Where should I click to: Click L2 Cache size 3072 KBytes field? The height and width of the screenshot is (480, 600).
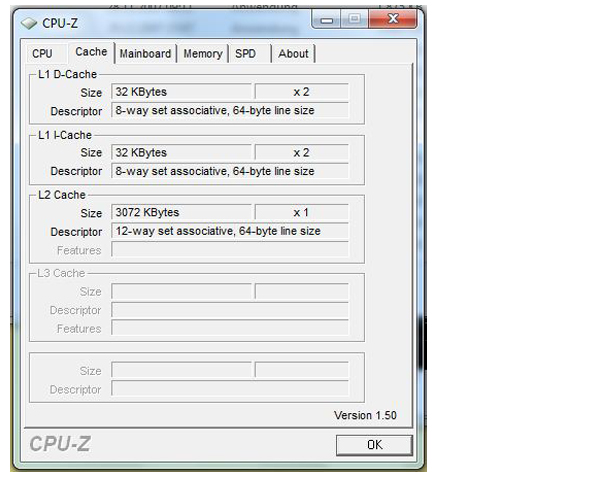coord(181,212)
